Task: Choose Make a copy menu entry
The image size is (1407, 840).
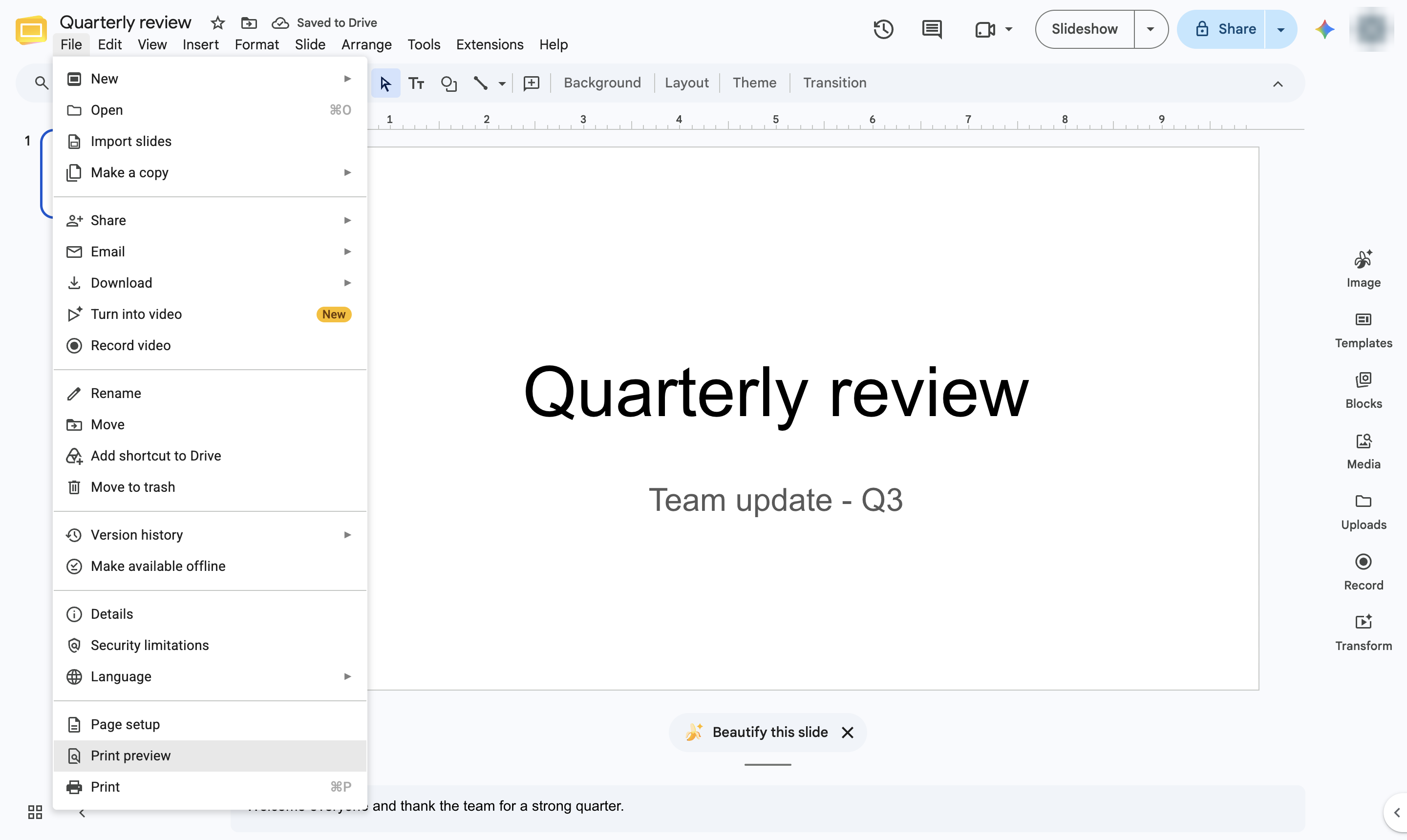Action: point(210,173)
